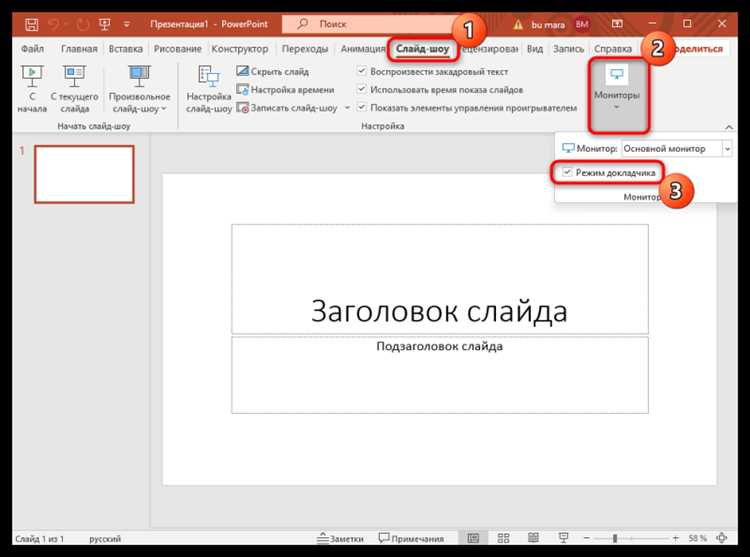Open the Файл menu

click(x=32, y=49)
